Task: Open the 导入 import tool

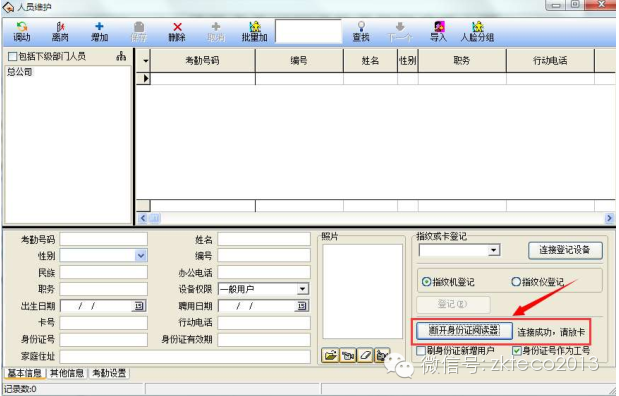Action: (x=439, y=32)
